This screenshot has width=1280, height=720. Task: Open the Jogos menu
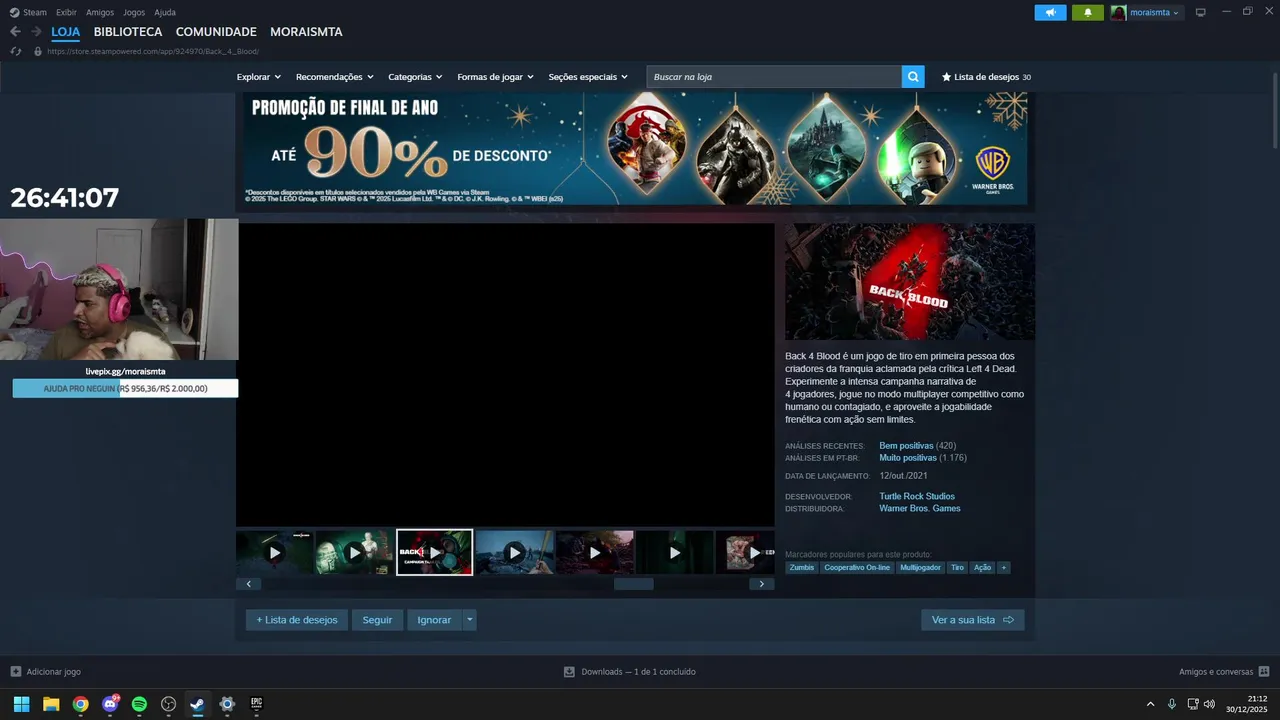pos(134,12)
